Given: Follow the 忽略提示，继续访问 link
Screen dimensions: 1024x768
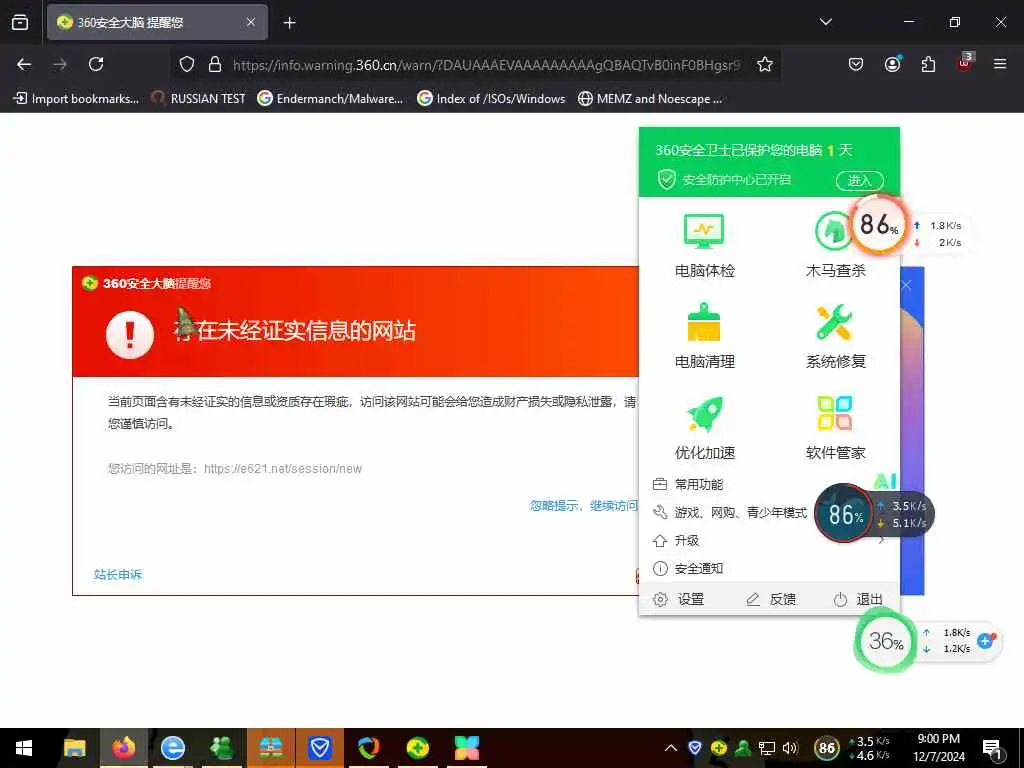Looking at the screenshot, I should 584,505.
